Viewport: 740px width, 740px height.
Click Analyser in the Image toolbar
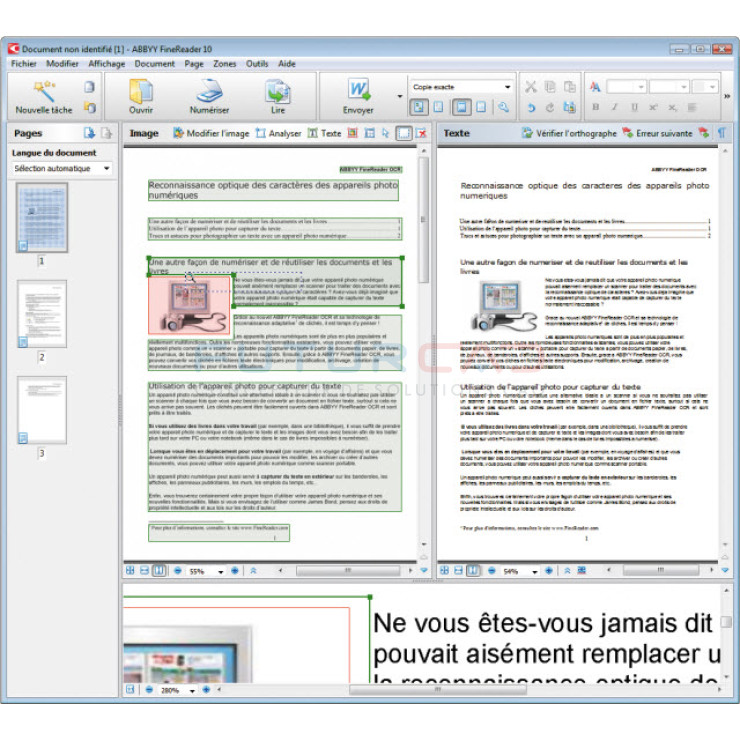[278, 133]
